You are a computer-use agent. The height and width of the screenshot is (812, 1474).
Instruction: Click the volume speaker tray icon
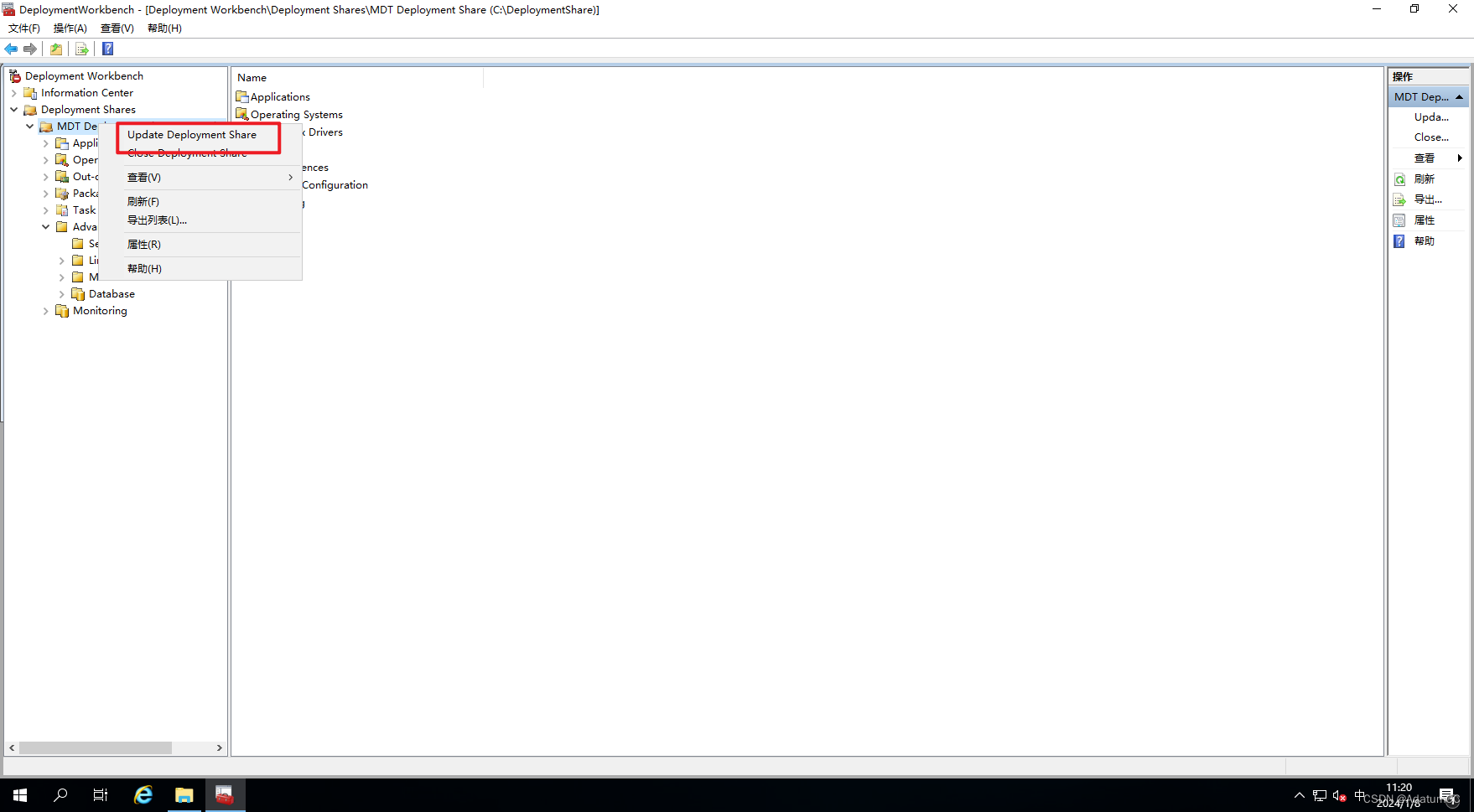point(1339,795)
